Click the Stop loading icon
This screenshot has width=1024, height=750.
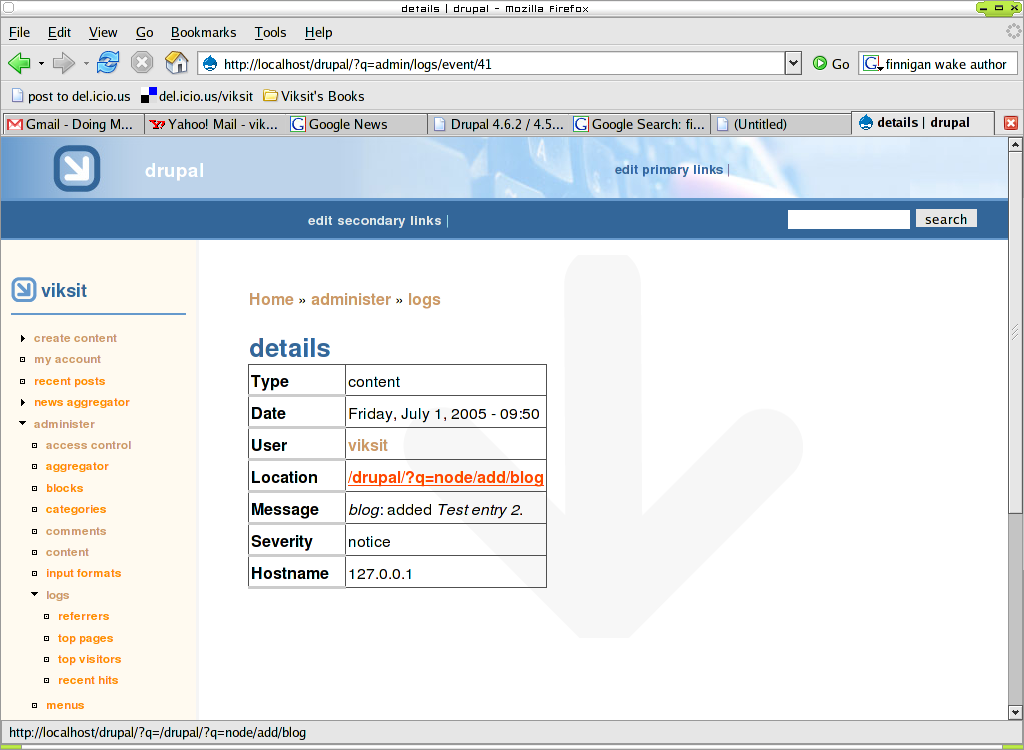pyautogui.click(x=141, y=62)
